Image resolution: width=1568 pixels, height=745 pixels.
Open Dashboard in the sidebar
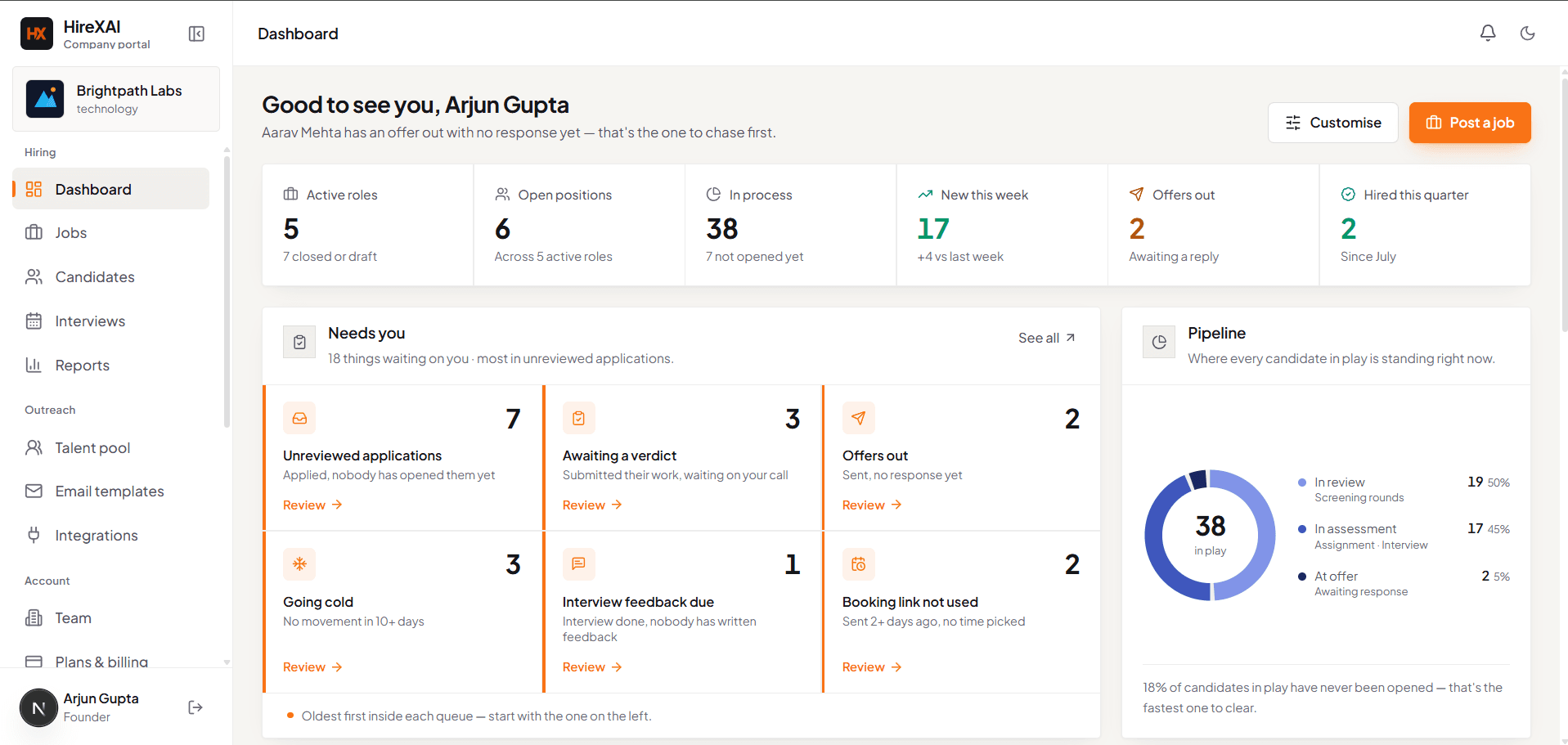(x=111, y=189)
